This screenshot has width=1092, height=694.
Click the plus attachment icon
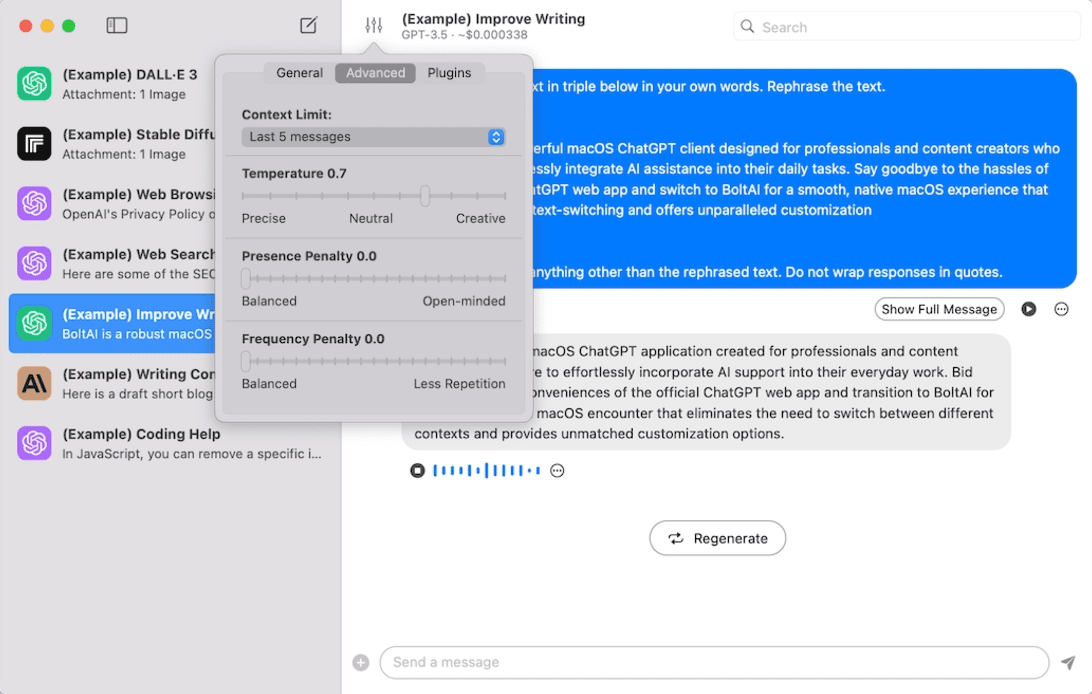pyautogui.click(x=361, y=663)
